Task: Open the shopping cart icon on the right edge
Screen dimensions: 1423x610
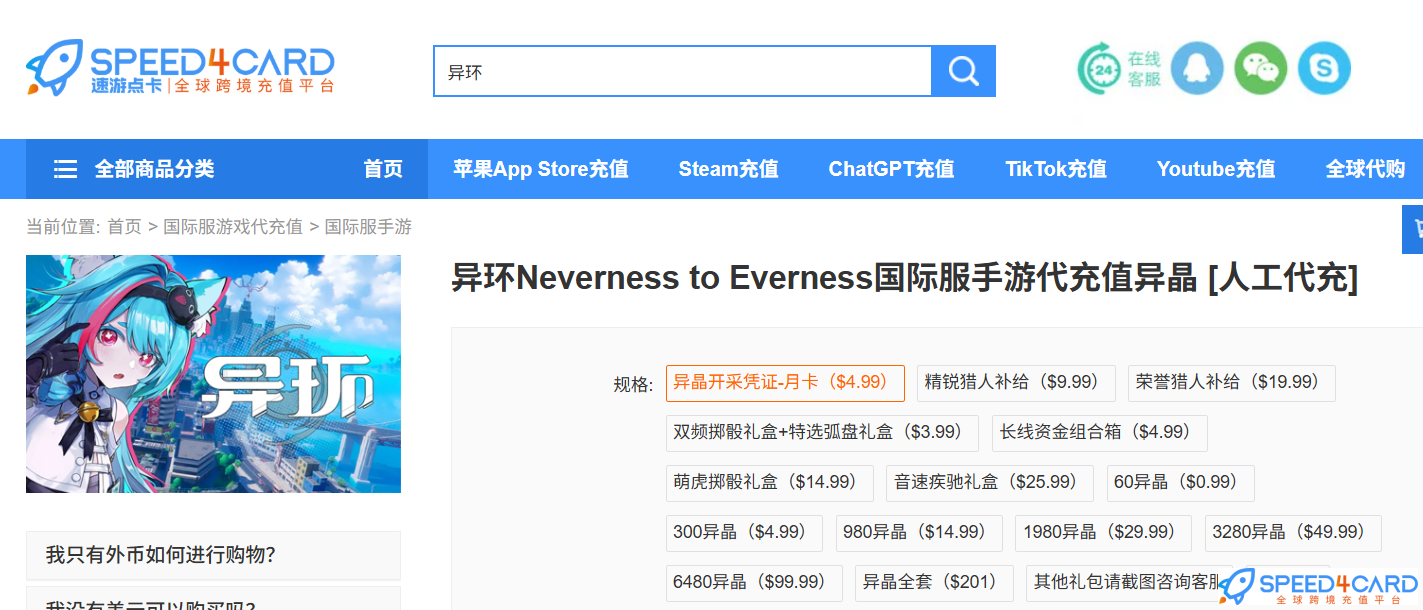Action: (1414, 228)
